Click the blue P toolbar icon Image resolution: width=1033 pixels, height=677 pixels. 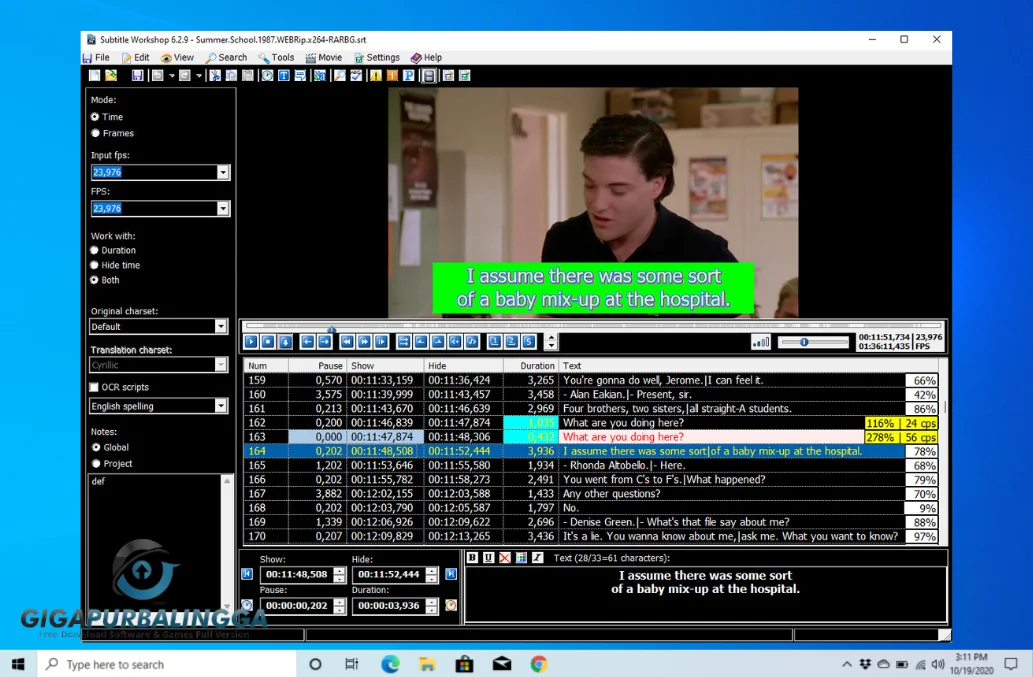click(408, 76)
